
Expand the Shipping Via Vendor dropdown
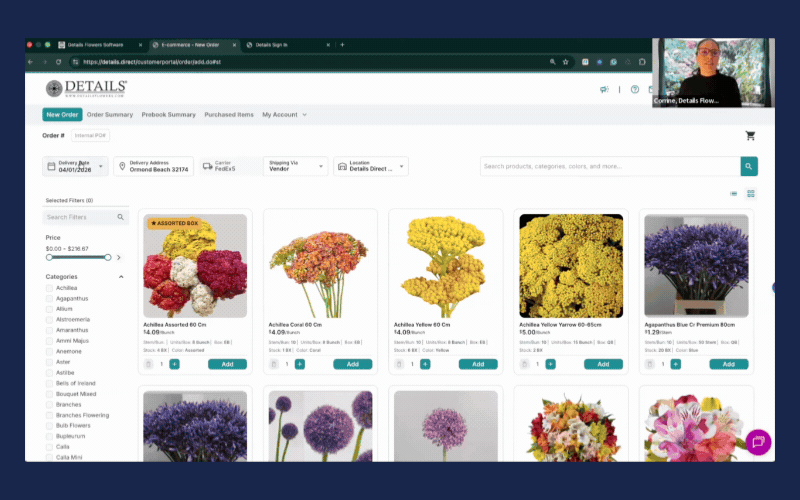pos(294,167)
